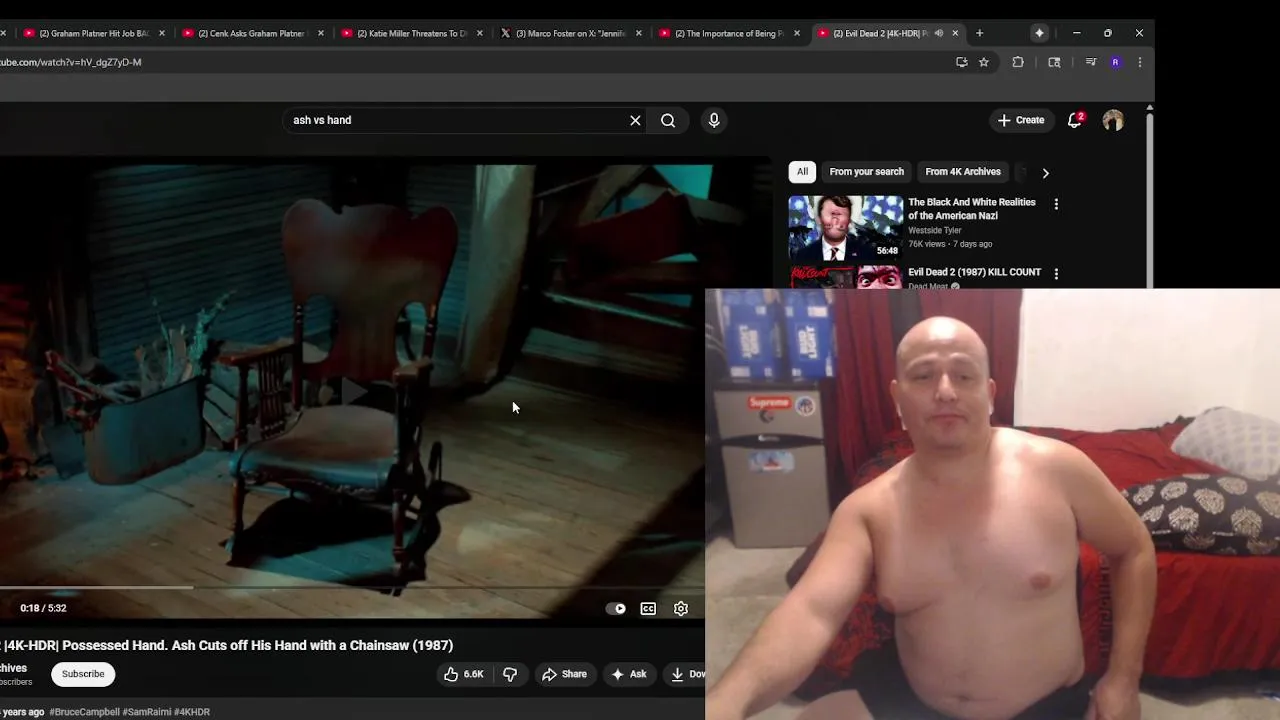Open the browser extensions puzzle icon
1280x720 pixels.
[x=1018, y=62]
